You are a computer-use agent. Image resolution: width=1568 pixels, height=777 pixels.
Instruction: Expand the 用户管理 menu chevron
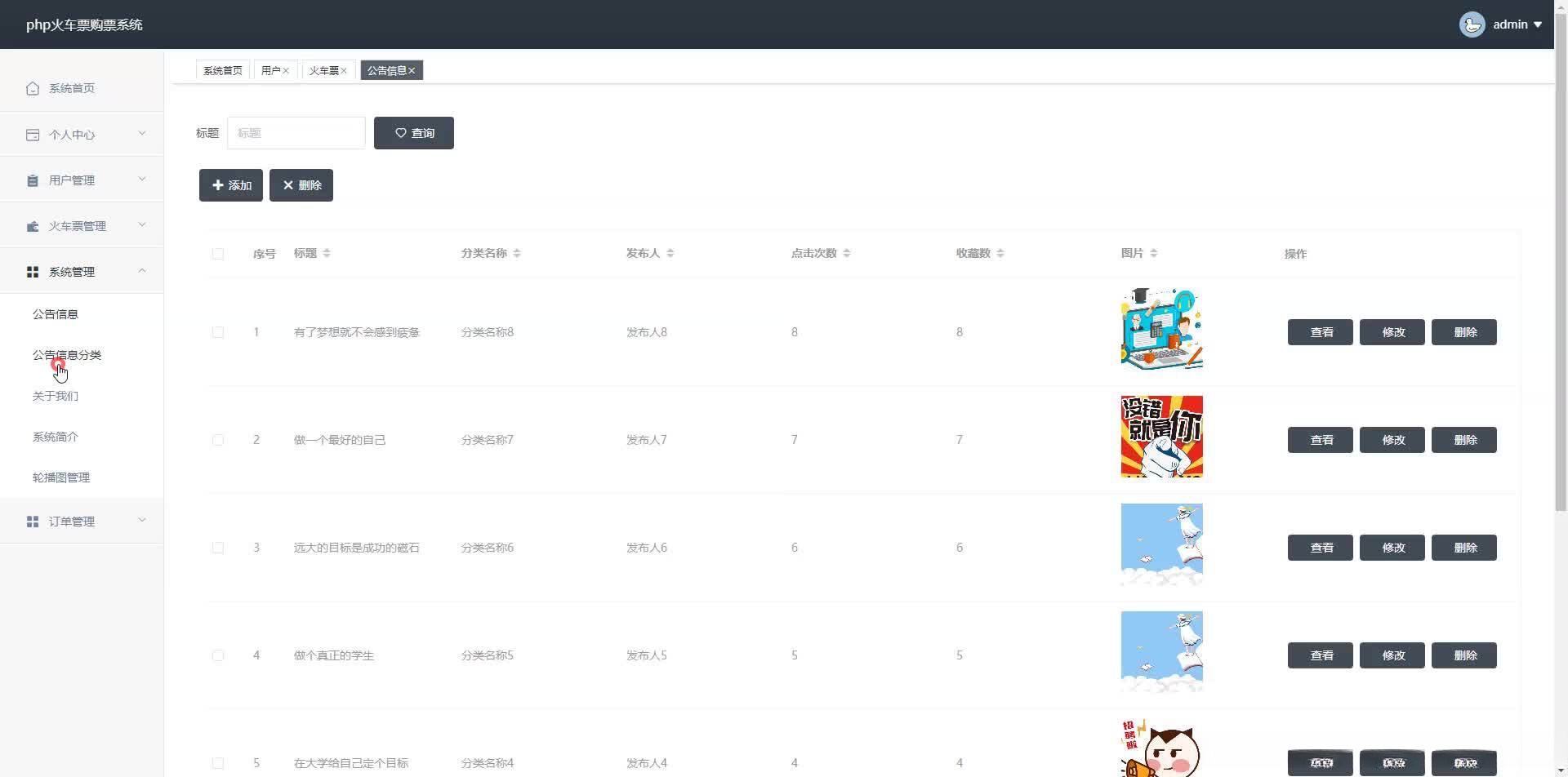(x=141, y=179)
